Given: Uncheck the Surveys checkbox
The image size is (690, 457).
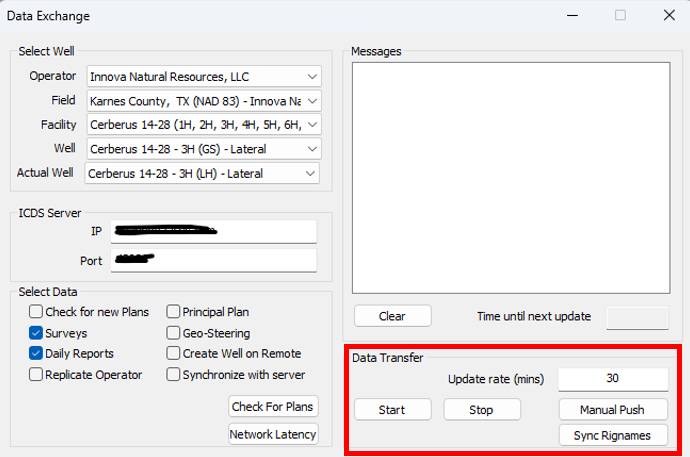Looking at the screenshot, I should [37, 333].
